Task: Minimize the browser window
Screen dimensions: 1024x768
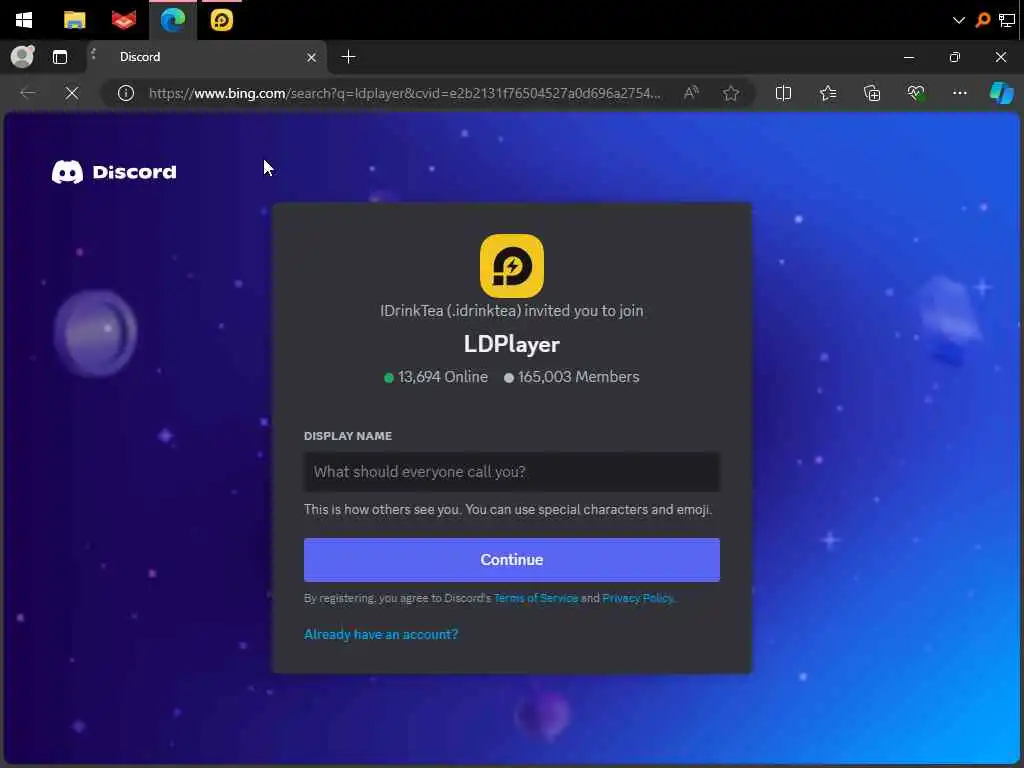Action: coord(908,57)
